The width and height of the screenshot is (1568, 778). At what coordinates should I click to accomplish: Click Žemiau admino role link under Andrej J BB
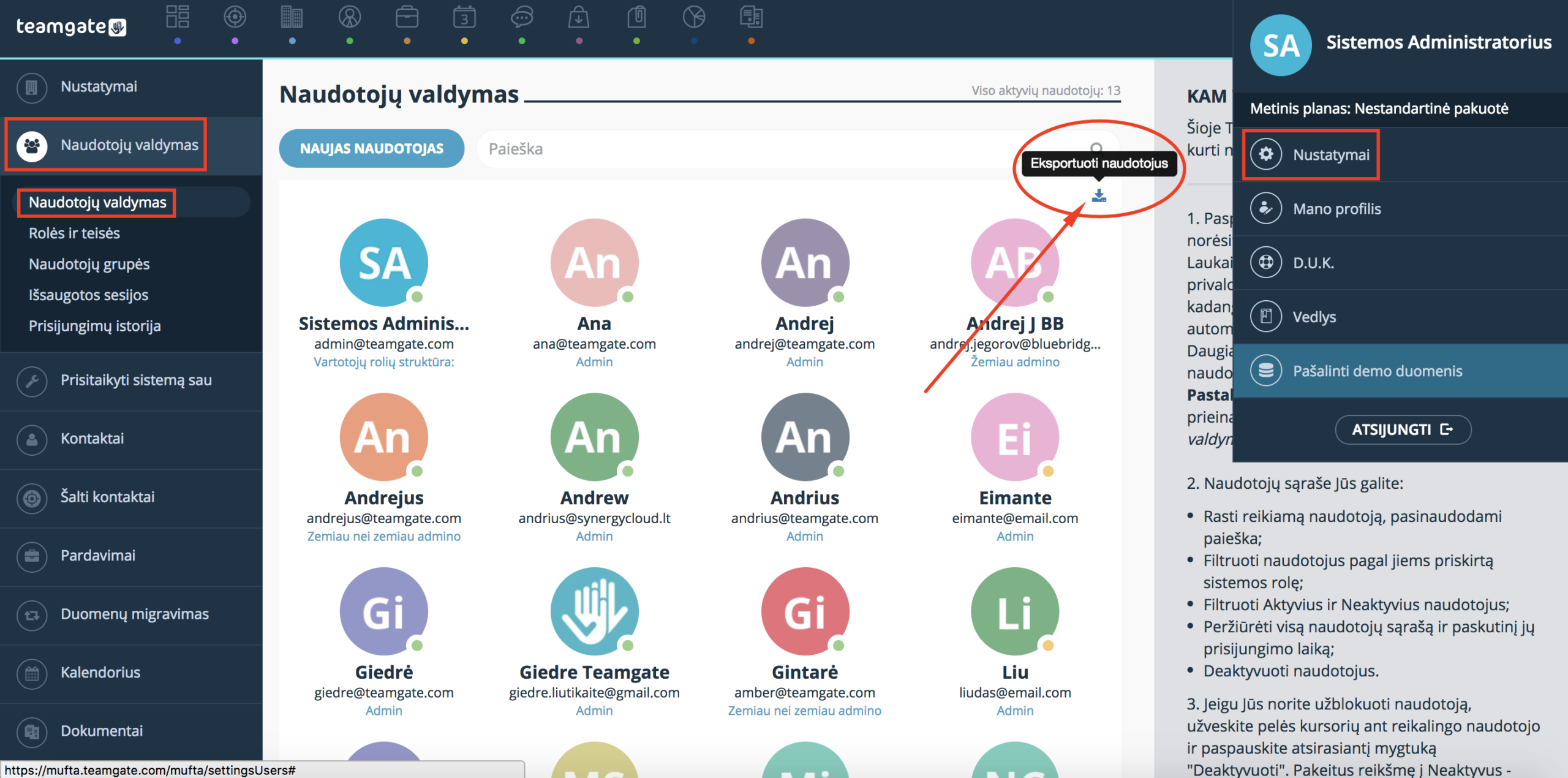coord(1015,362)
